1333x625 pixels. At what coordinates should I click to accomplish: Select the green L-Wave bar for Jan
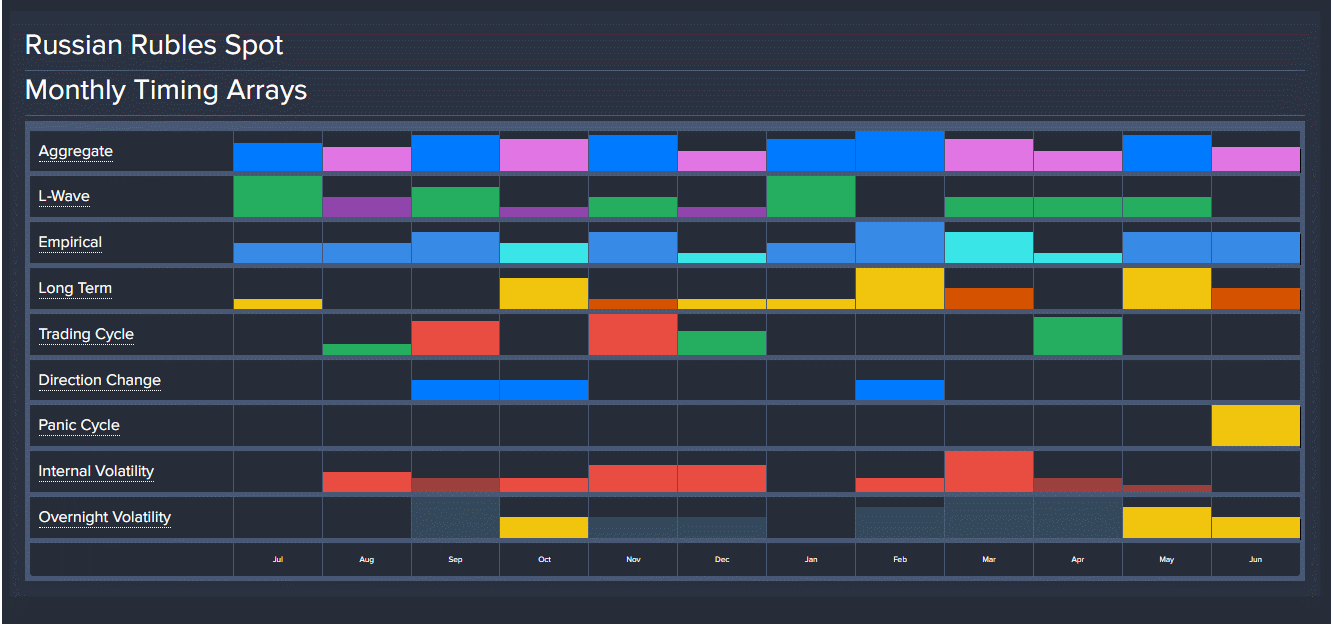coord(811,197)
